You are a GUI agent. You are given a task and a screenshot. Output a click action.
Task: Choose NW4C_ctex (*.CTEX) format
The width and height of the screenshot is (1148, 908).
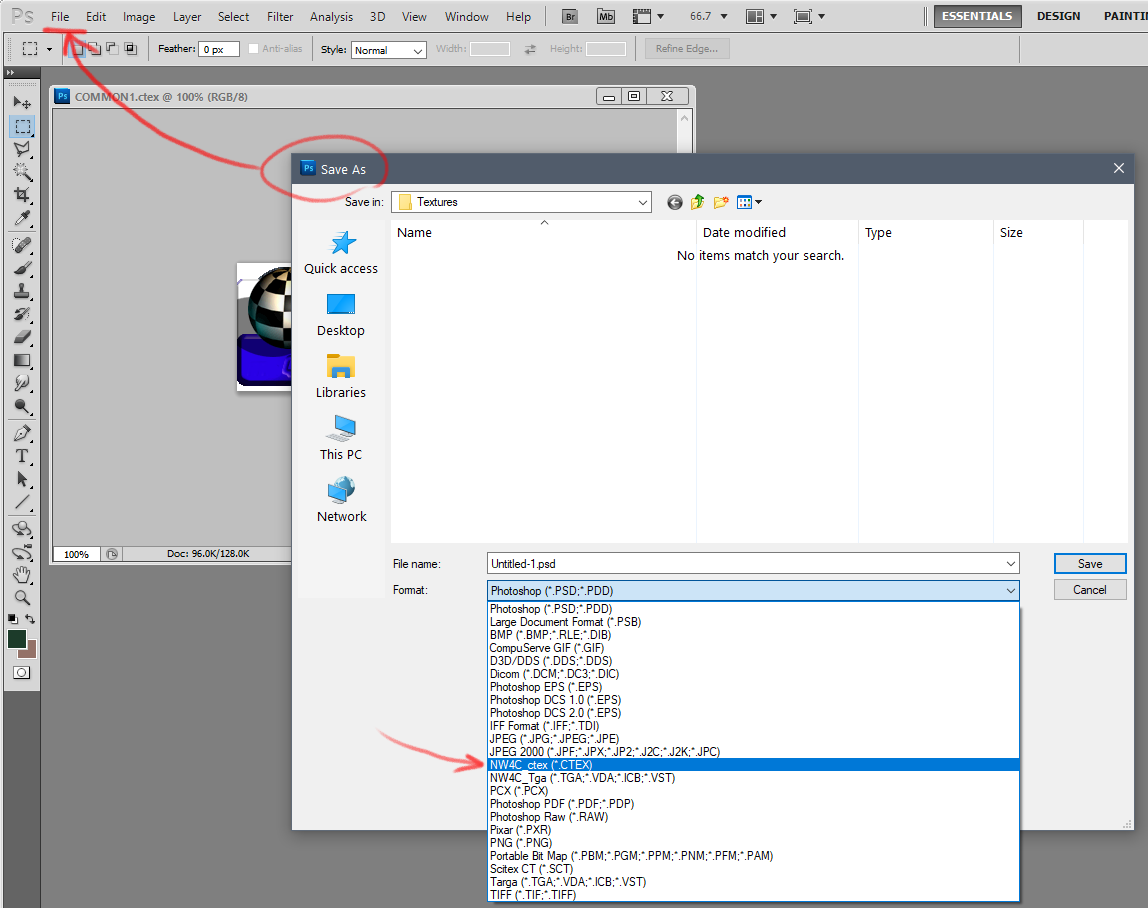pyautogui.click(x=753, y=764)
